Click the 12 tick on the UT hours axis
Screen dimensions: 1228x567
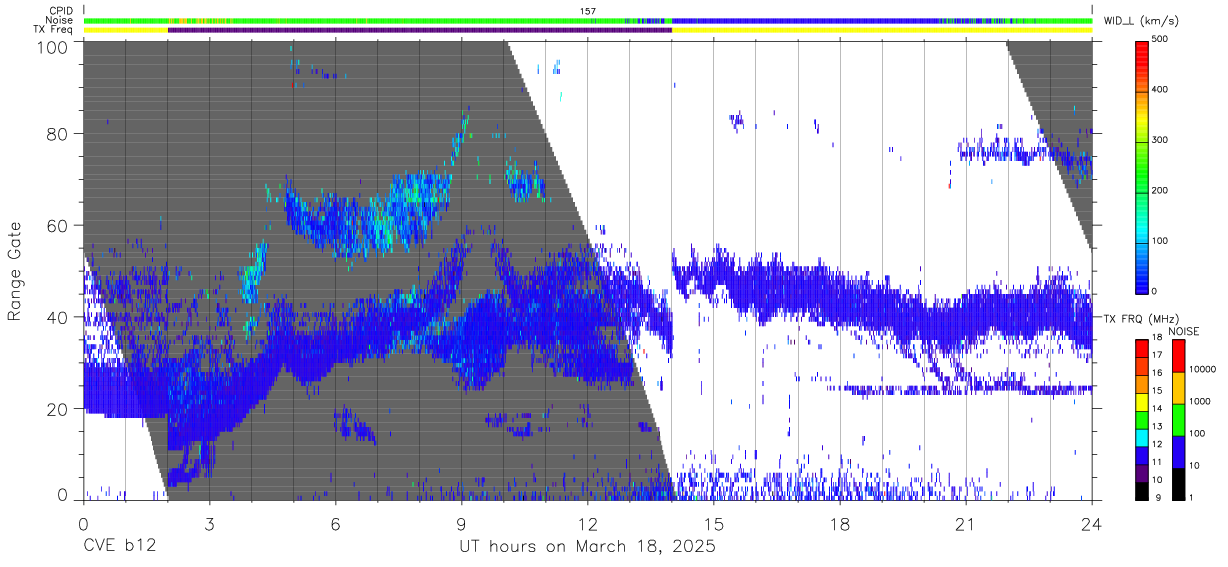tap(587, 523)
